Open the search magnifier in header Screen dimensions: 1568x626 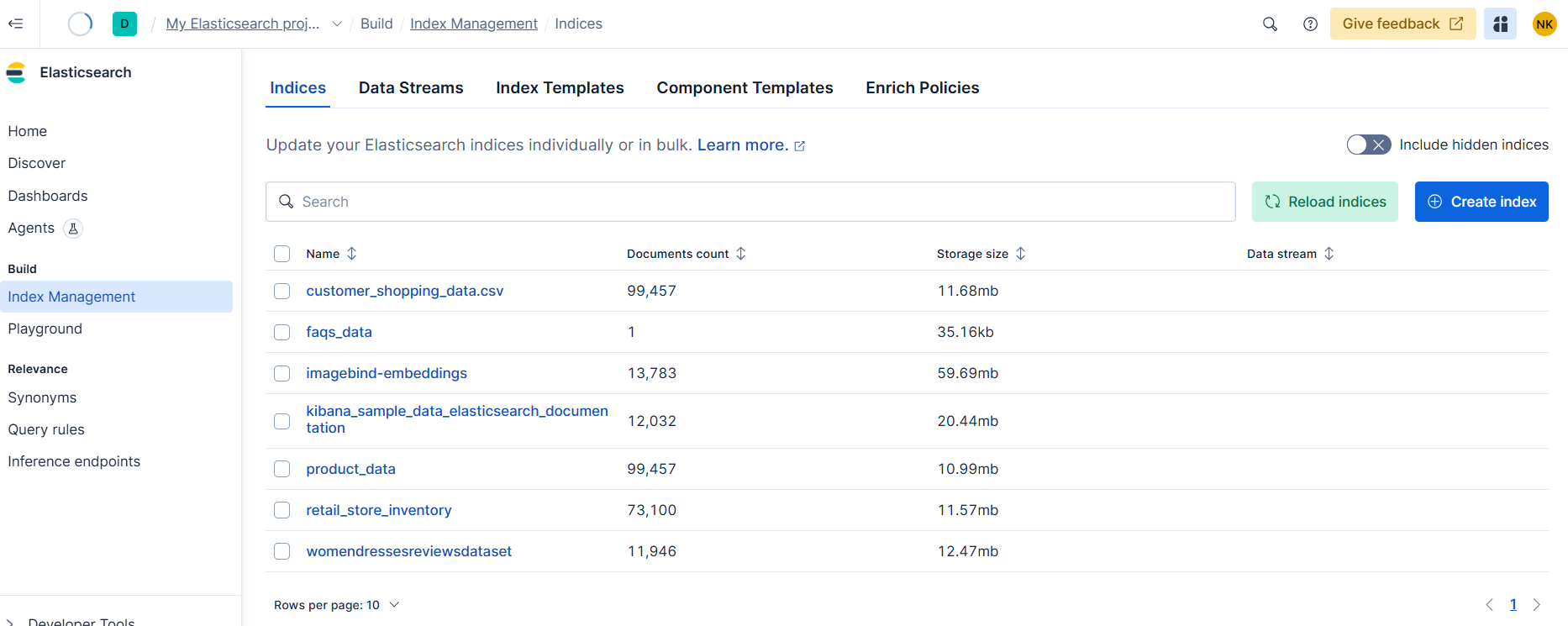click(1270, 24)
